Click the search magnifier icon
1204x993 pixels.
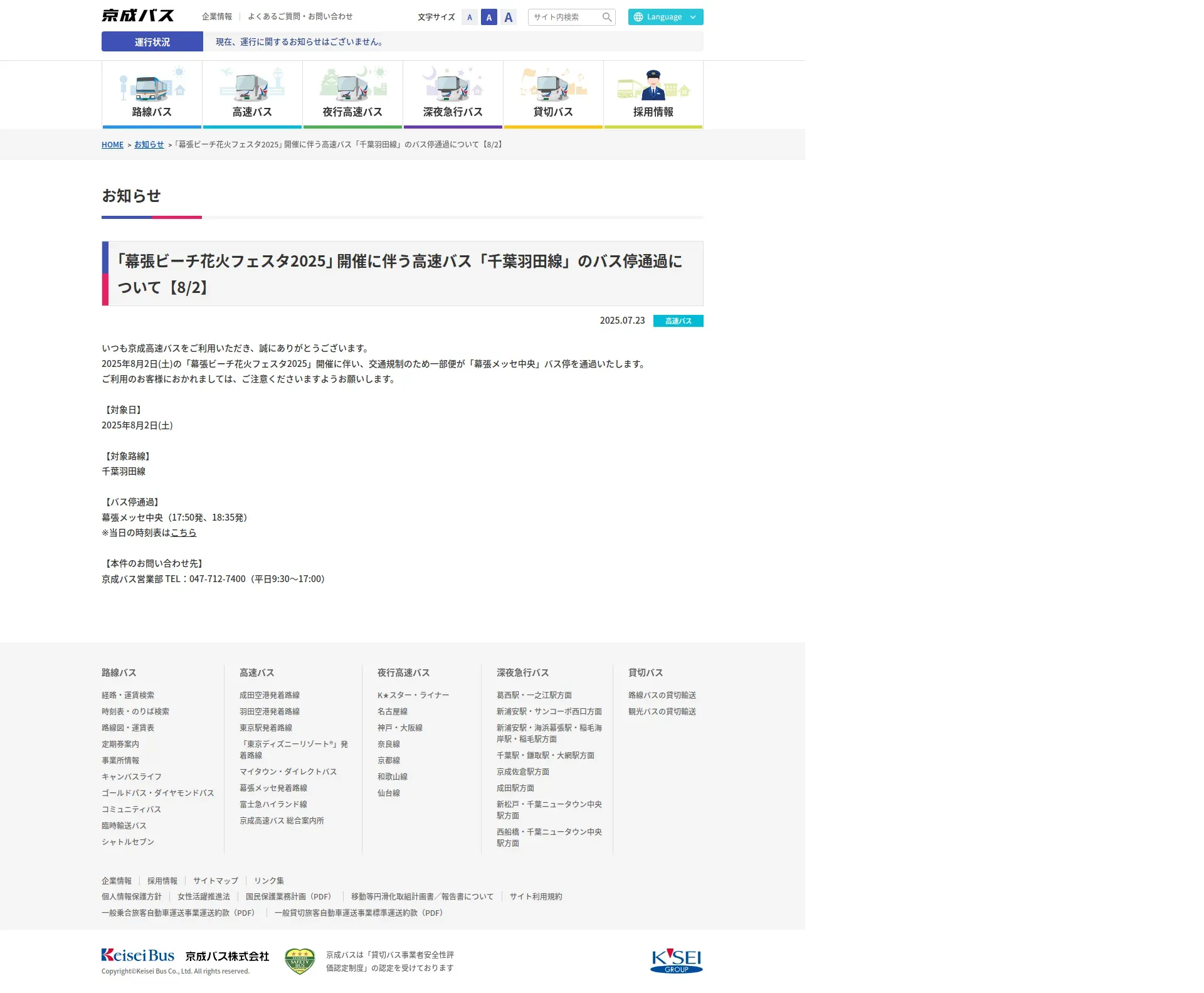pyautogui.click(x=607, y=17)
